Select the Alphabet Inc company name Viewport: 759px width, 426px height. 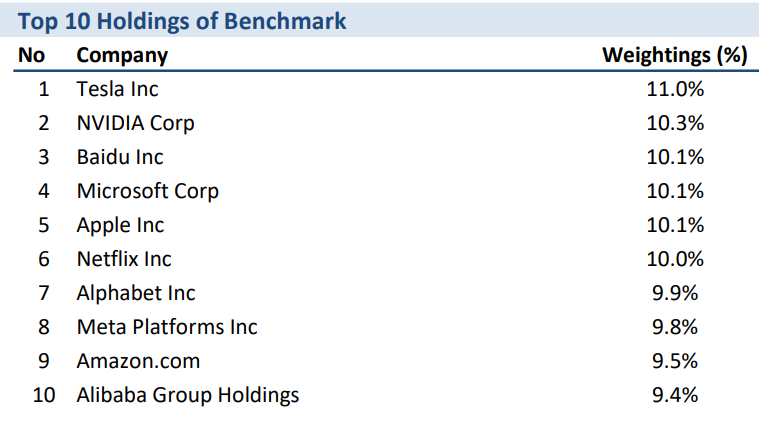(136, 293)
